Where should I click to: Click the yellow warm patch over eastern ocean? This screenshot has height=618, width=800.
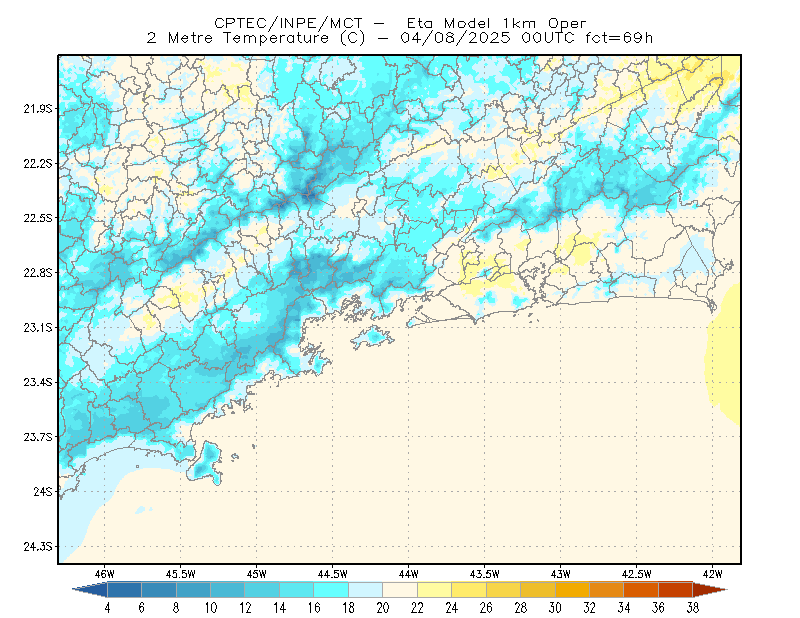pos(723,355)
